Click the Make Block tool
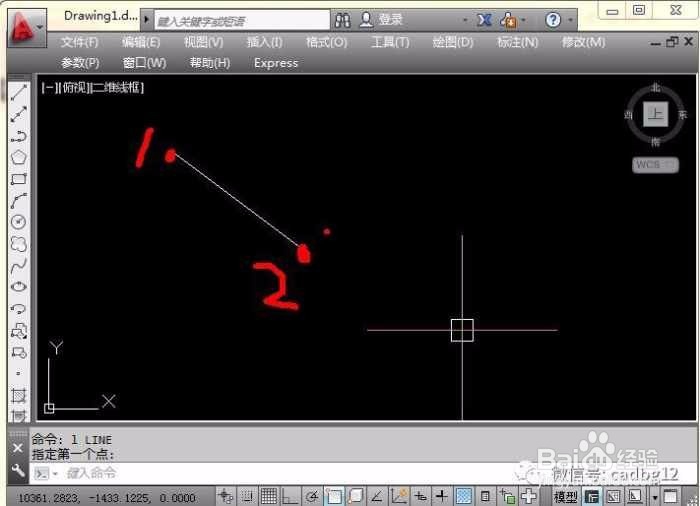The height and width of the screenshot is (506, 700). point(19,353)
